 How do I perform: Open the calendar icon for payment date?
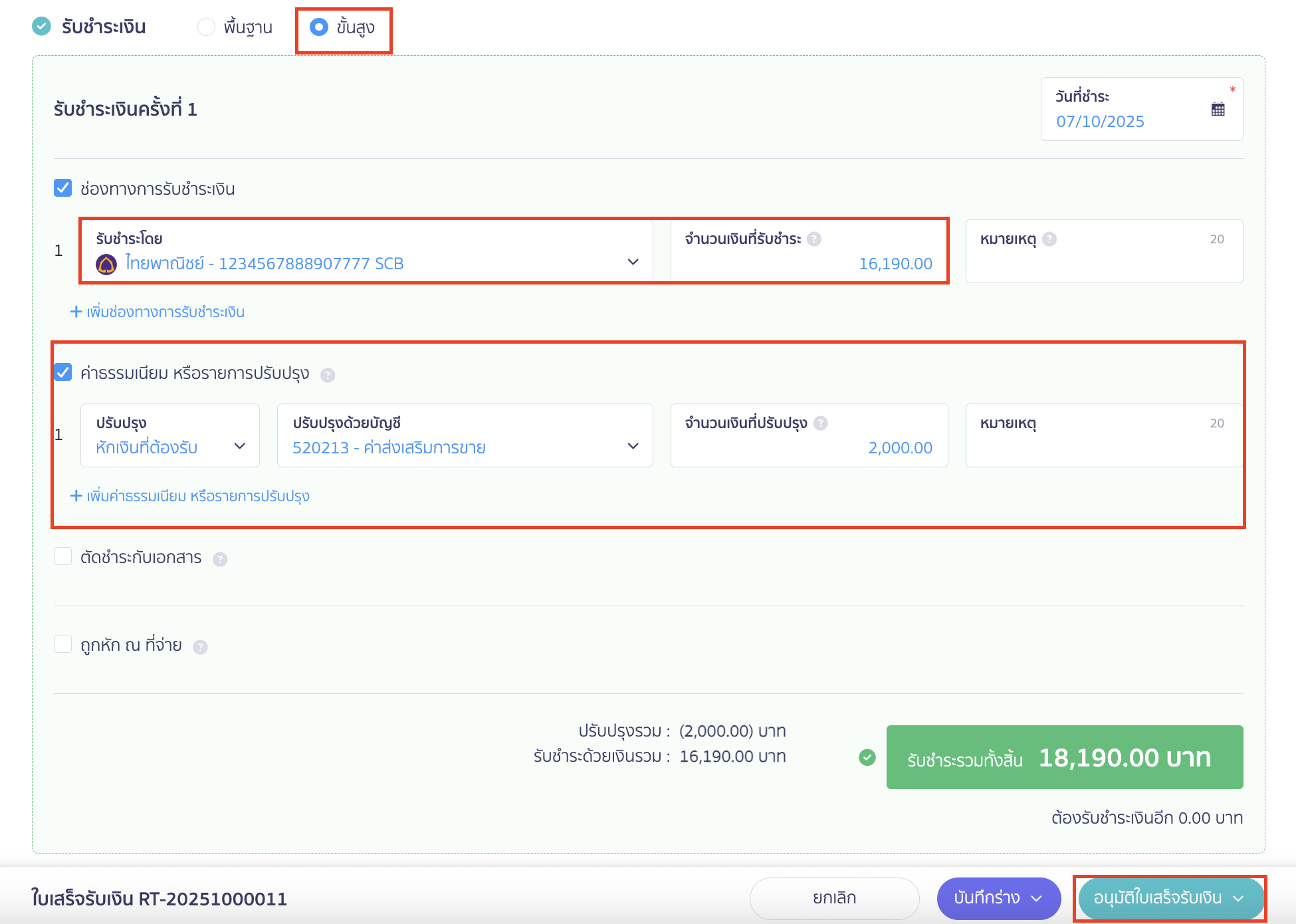1218,110
